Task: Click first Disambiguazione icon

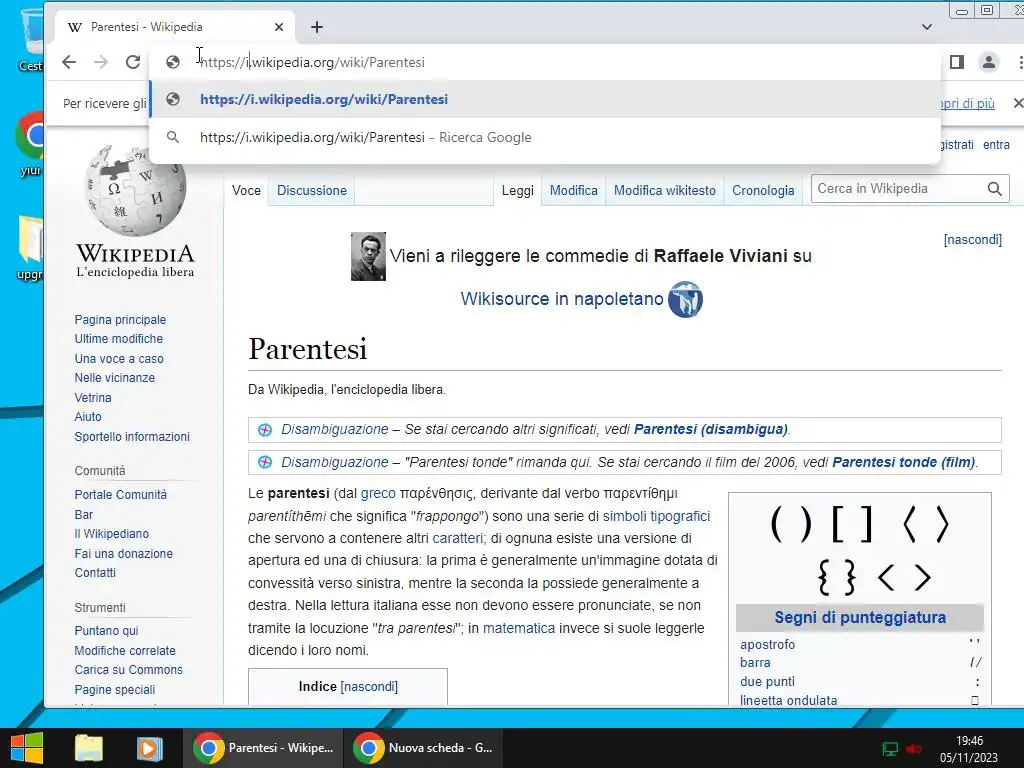Action: click(x=264, y=430)
